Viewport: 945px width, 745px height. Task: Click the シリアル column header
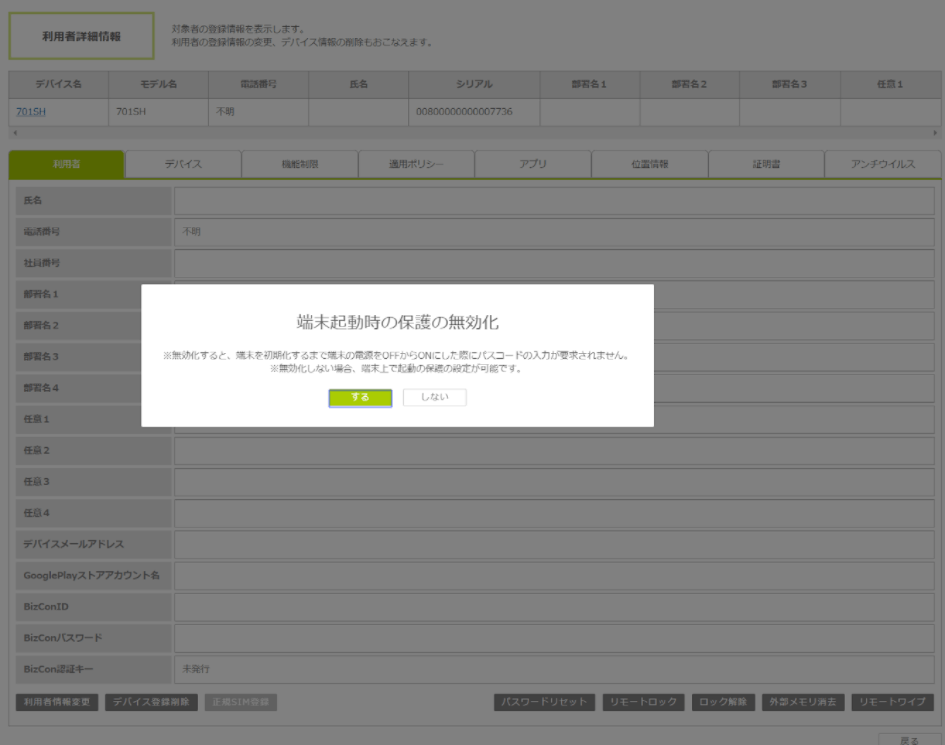coord(474,84)
